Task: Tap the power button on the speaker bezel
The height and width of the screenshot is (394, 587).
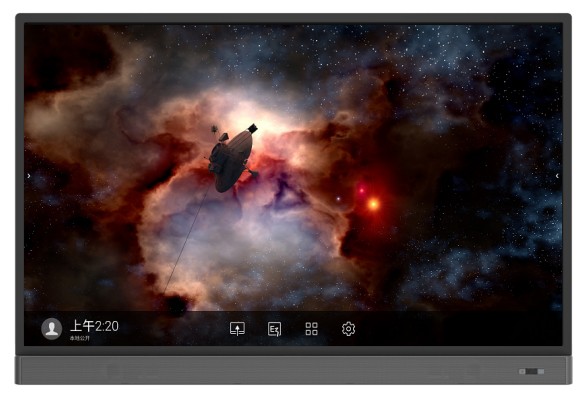Action: point(522,372)
